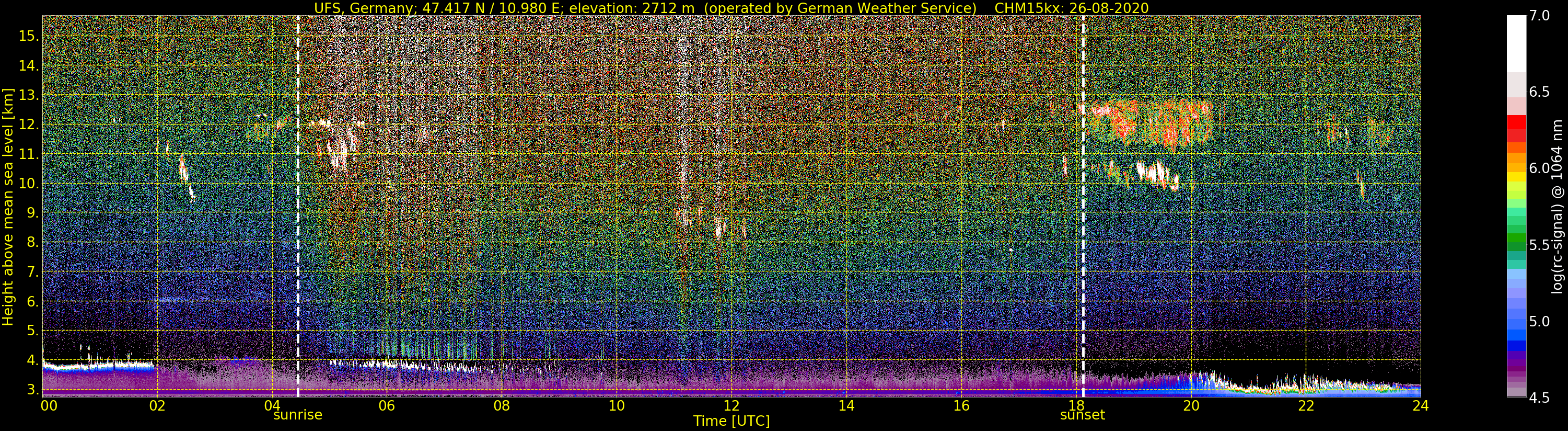Click the '10' tick on the time axis
Screen dimensions: 1568x431
coord(617,405)
